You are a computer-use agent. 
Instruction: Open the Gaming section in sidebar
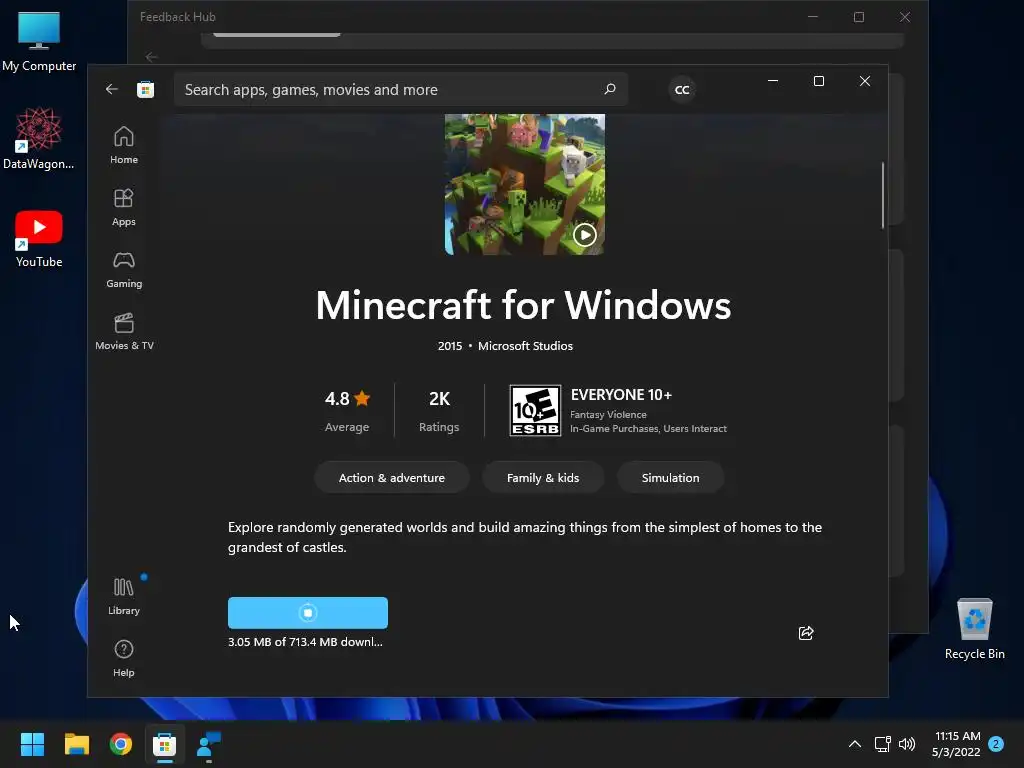[123, 269]
